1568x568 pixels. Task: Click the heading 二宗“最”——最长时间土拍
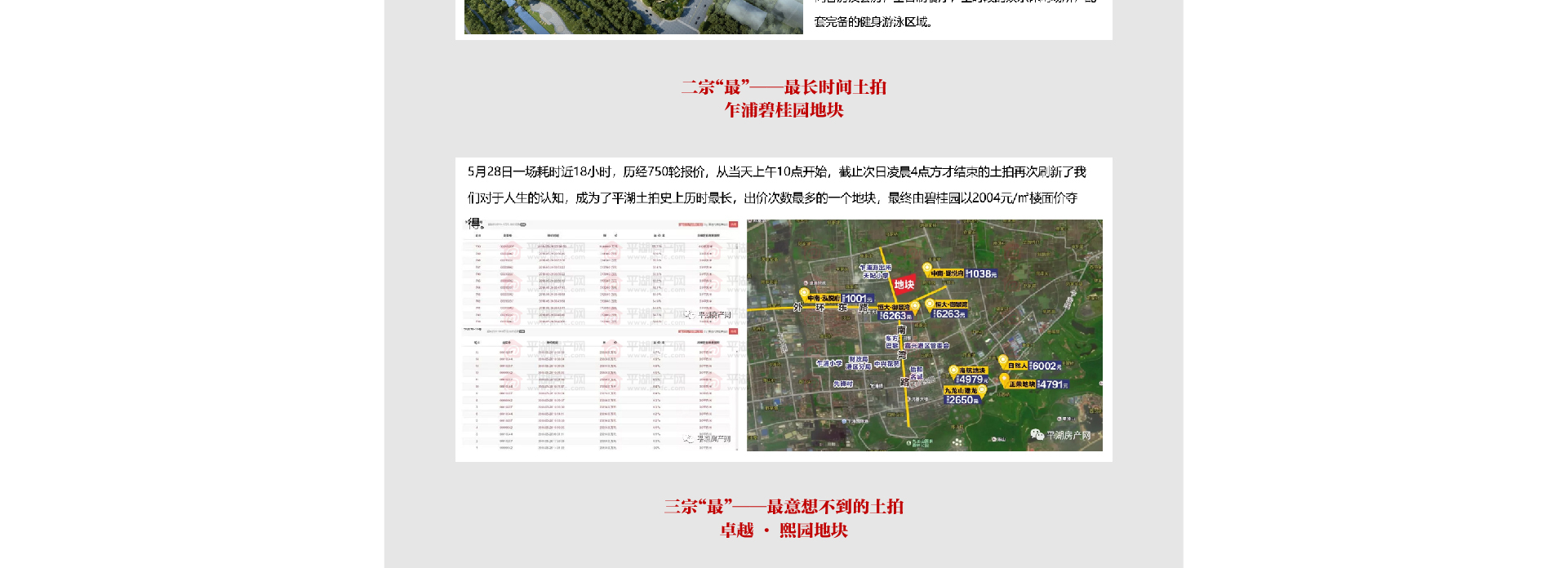[784, 87]
